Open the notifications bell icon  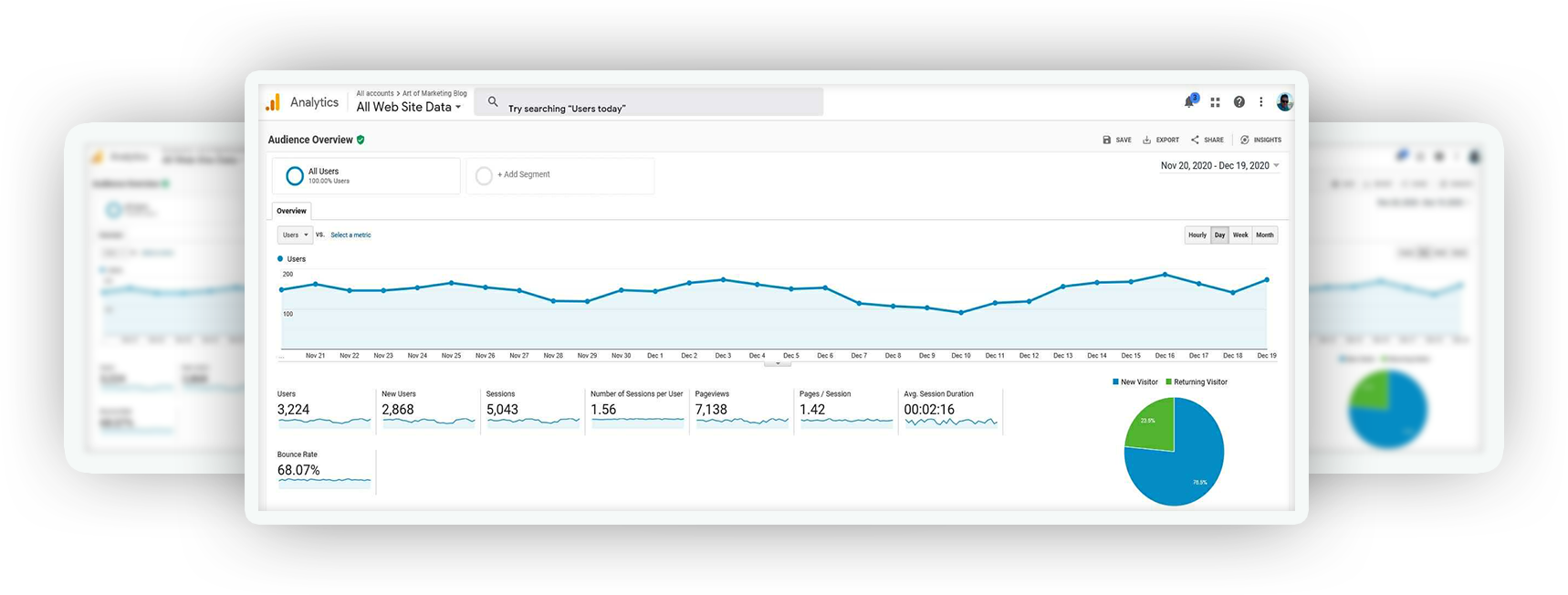(1189, 102)
